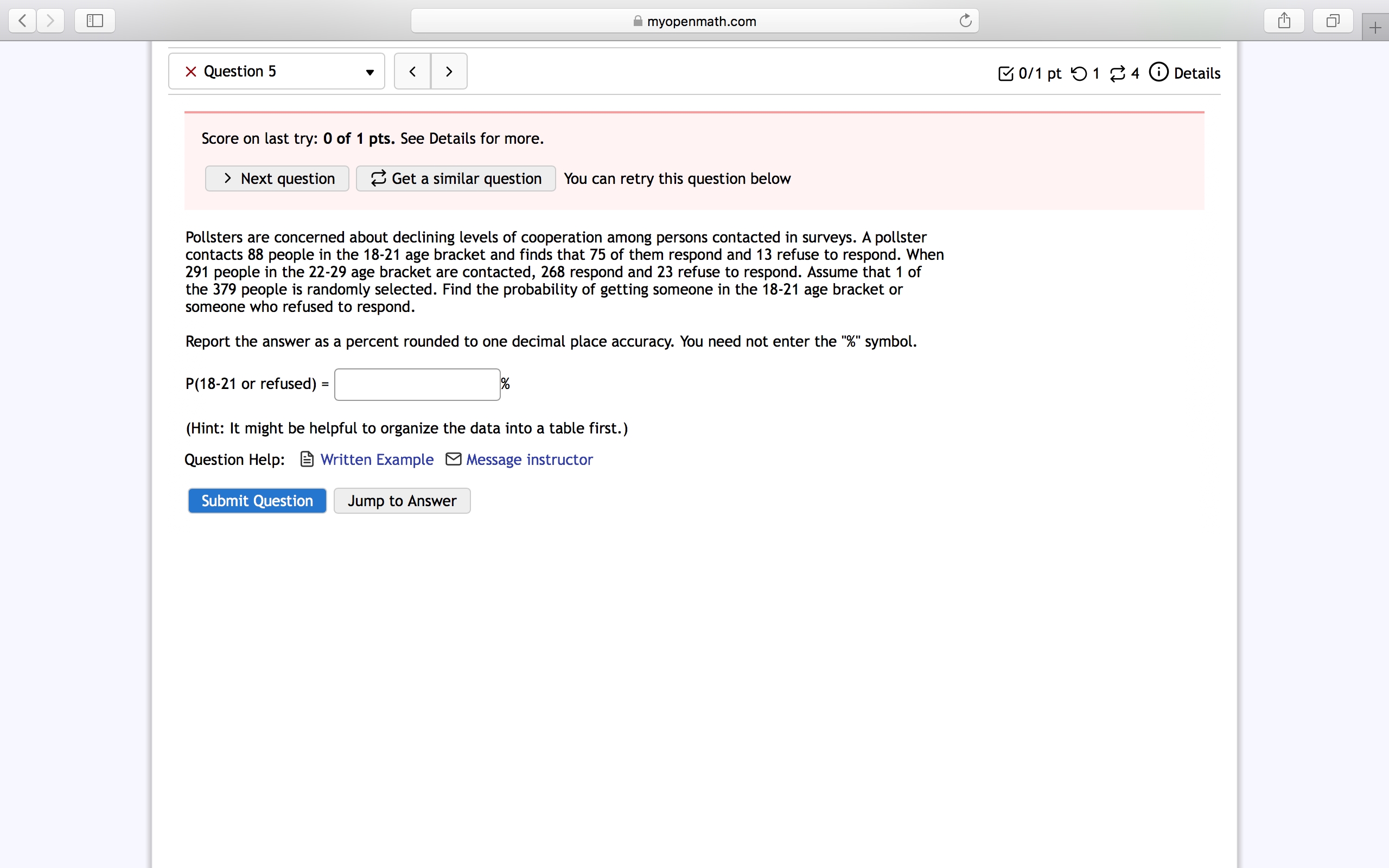Click the Next question button
The height and width of the screenshot is (868, 1389).
point(277,178)
